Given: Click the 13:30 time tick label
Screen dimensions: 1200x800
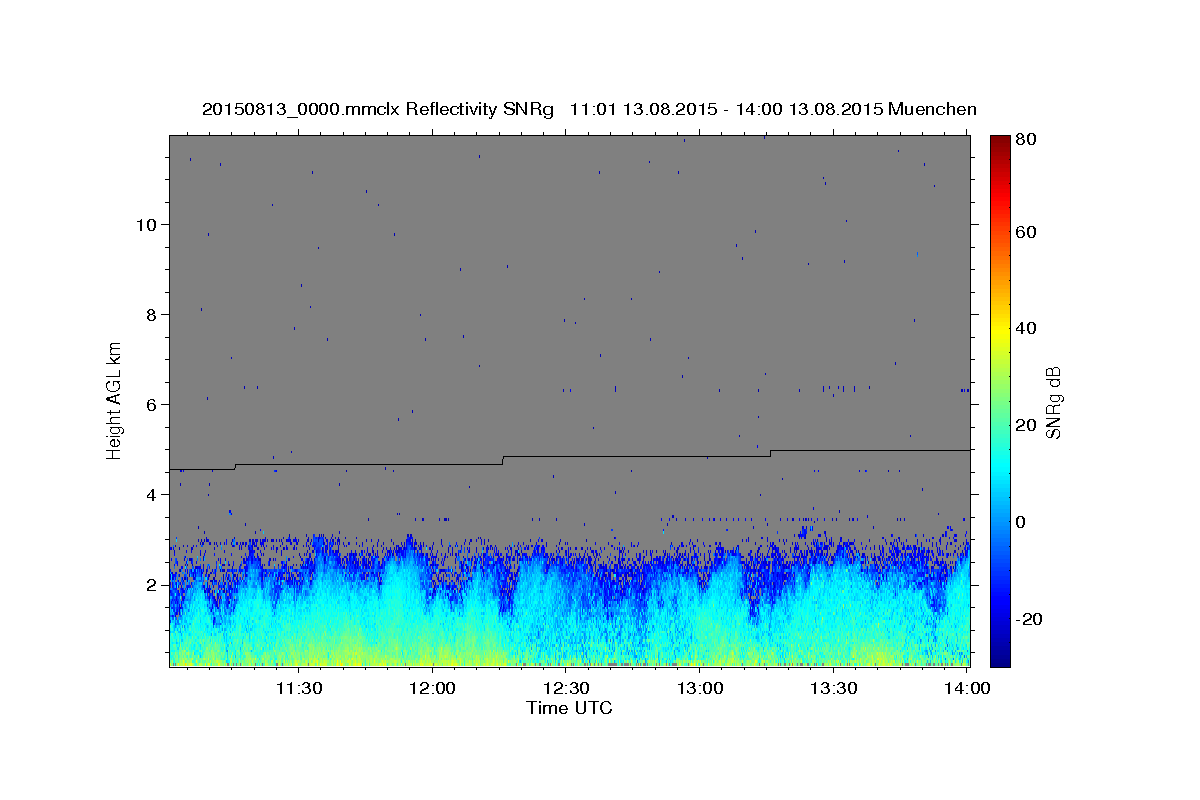Looking at the screenshot, I should (834, 688).
